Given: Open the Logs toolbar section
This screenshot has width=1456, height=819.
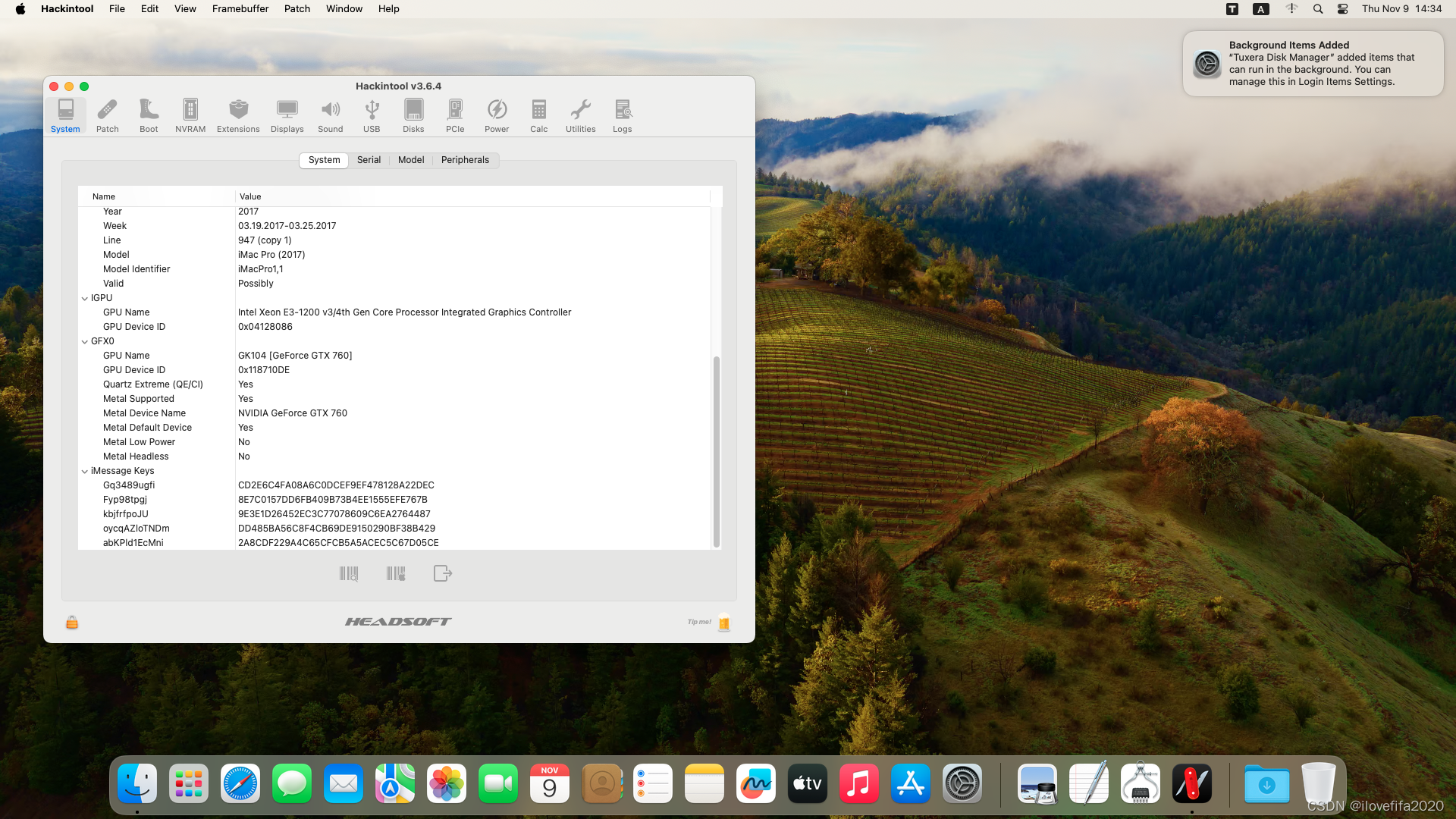Looking at the screenshot, I should [623, 115].
